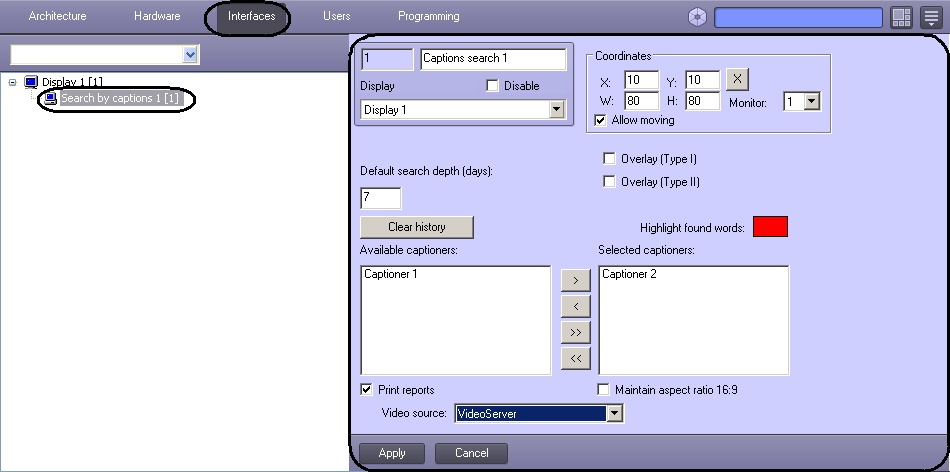
Task: Open the Video source dropdown
Action: tap(614, 414)
